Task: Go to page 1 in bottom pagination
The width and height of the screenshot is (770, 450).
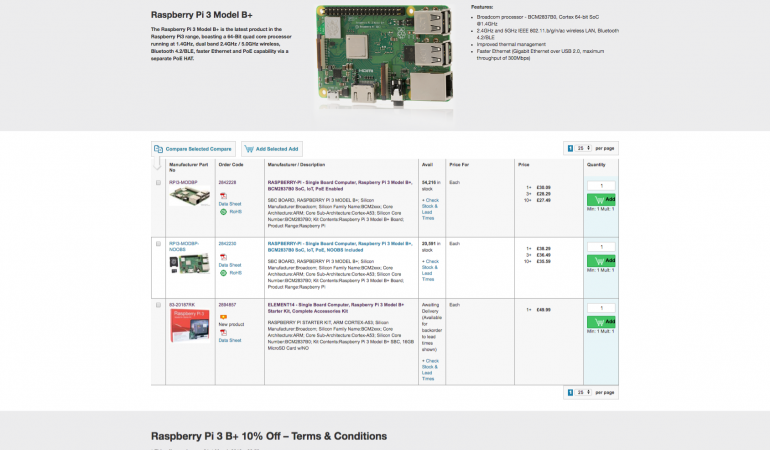Action: 570,393
